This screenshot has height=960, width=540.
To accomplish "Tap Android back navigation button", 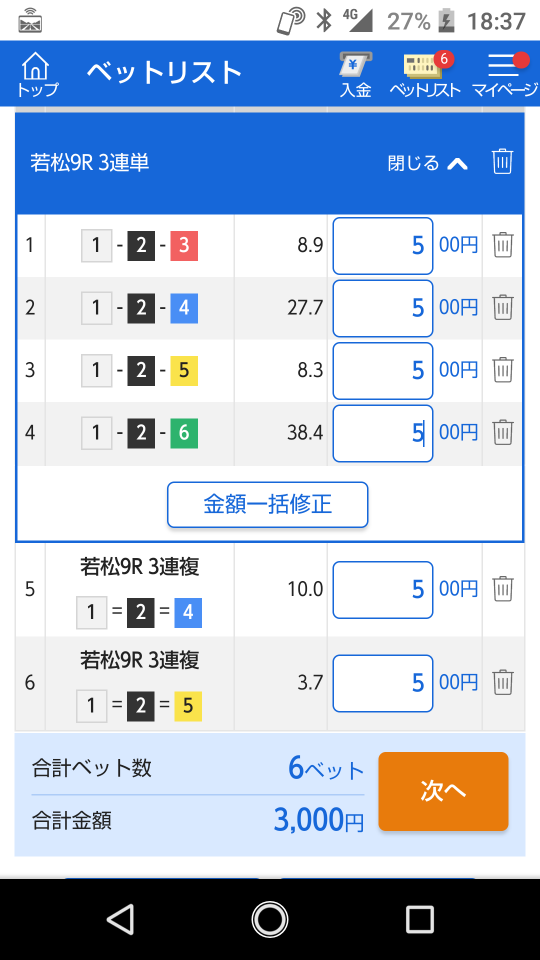I will click(x=121, y=919).
